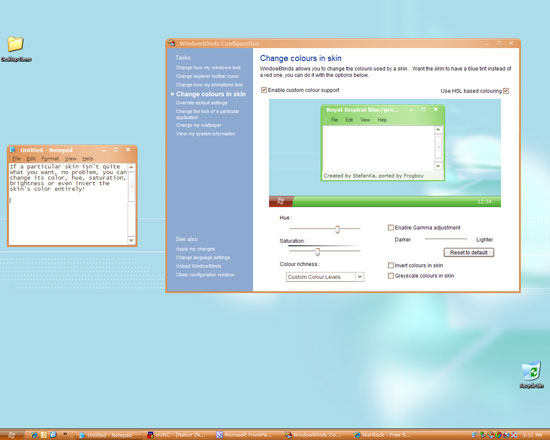
Task: Click the Start button on the taskbar
Action: [x=12, y=435]
